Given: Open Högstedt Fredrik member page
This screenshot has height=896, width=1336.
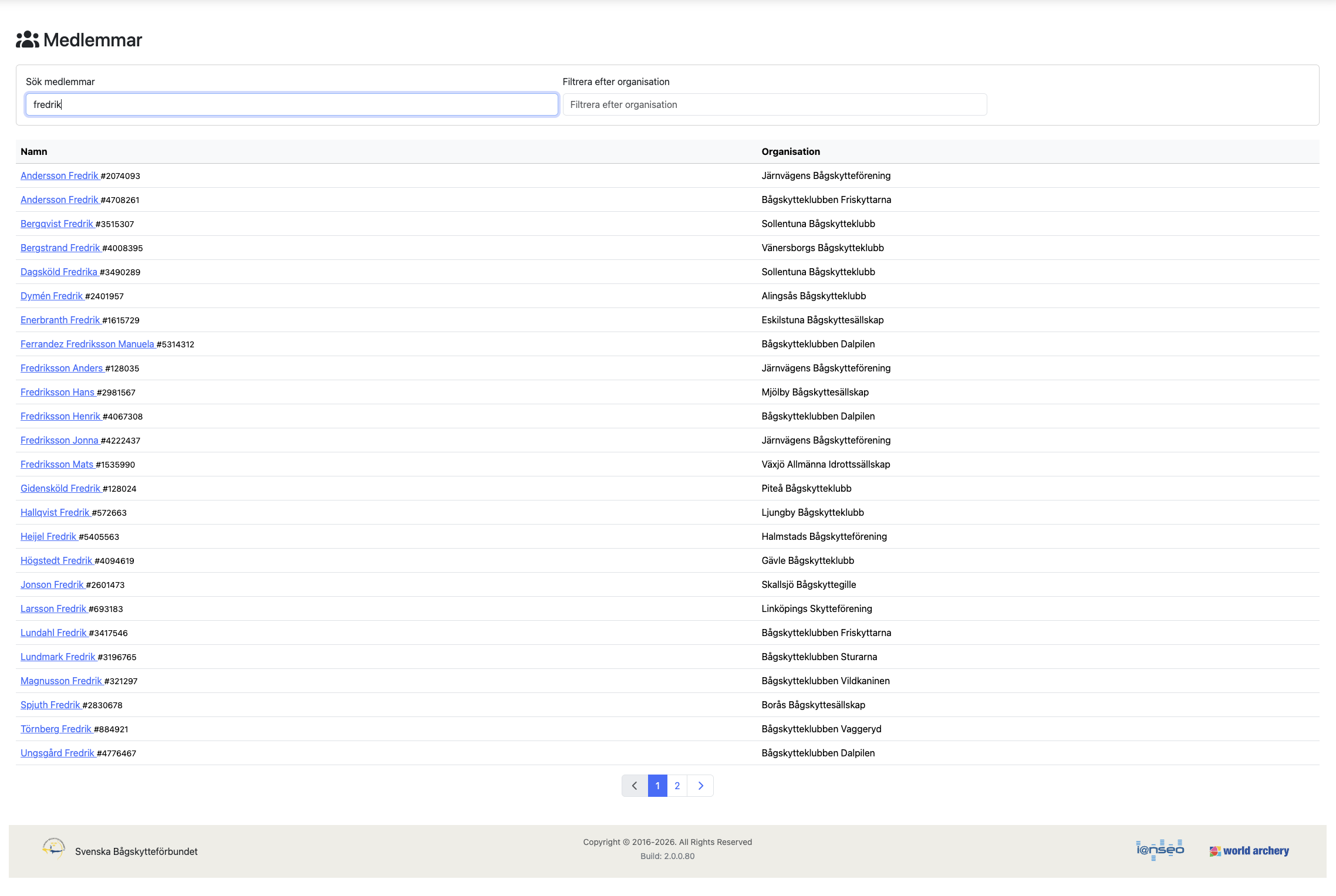Looking at the screenshot, I should click(x=56, y=560).
